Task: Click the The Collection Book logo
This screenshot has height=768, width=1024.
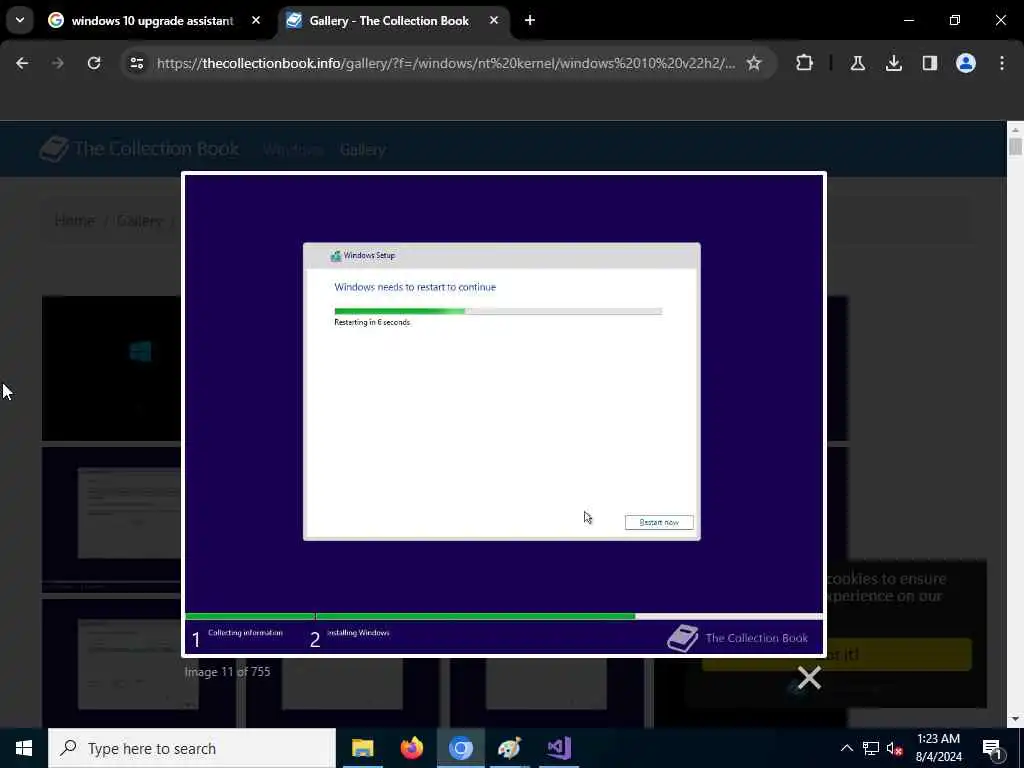Action: coord(139,149)
